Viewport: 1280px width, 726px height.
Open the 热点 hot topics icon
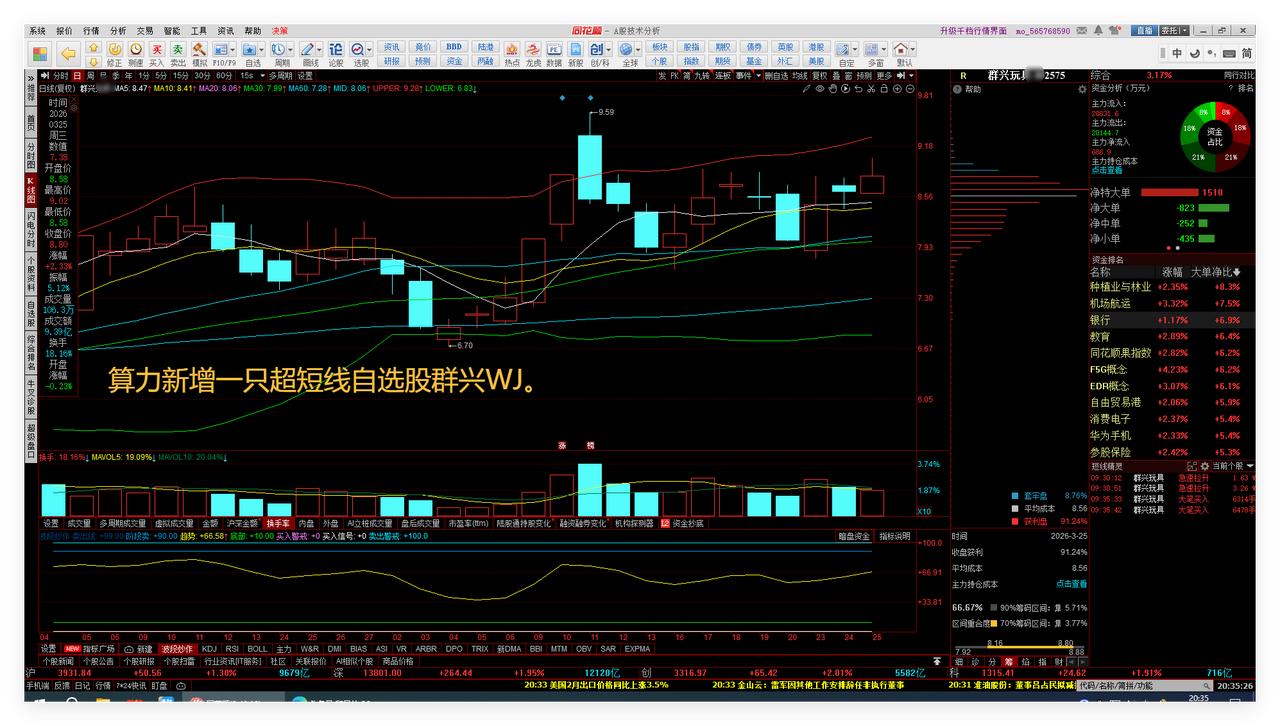512,52
